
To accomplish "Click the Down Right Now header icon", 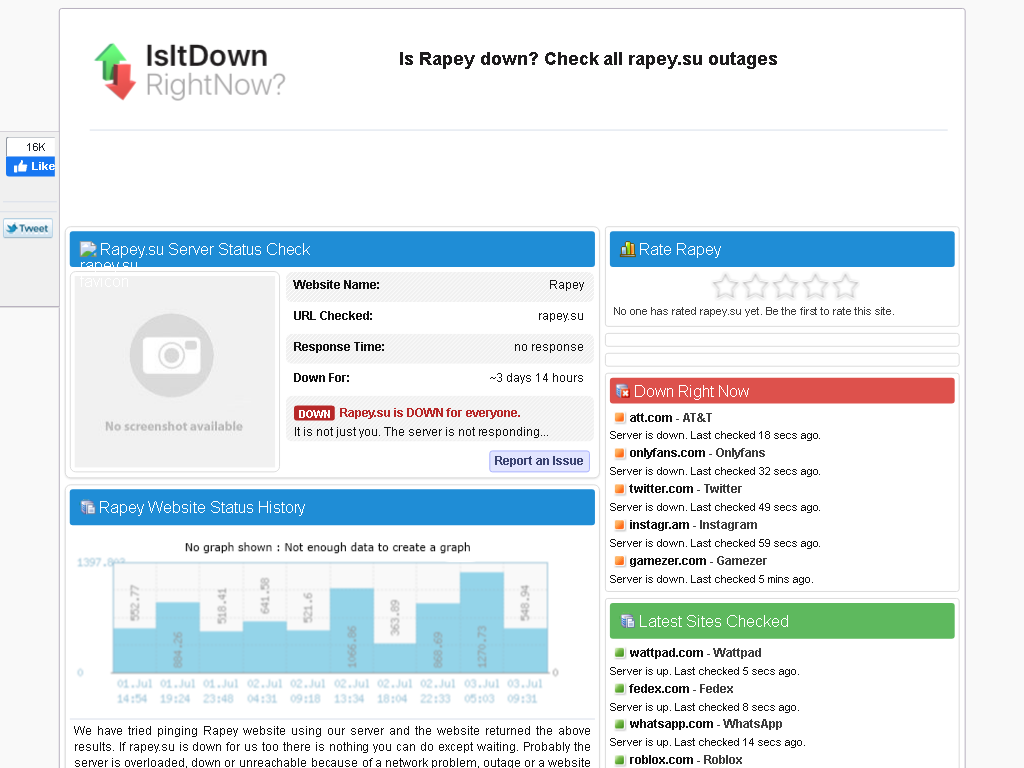I will 622,391.
